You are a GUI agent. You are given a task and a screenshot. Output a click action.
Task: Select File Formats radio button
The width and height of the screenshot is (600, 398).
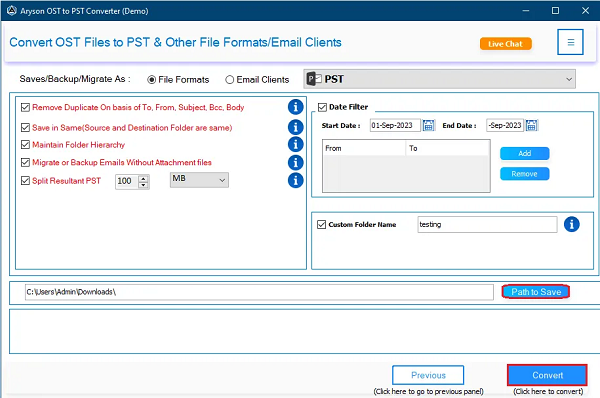click(x=152, y=80)
